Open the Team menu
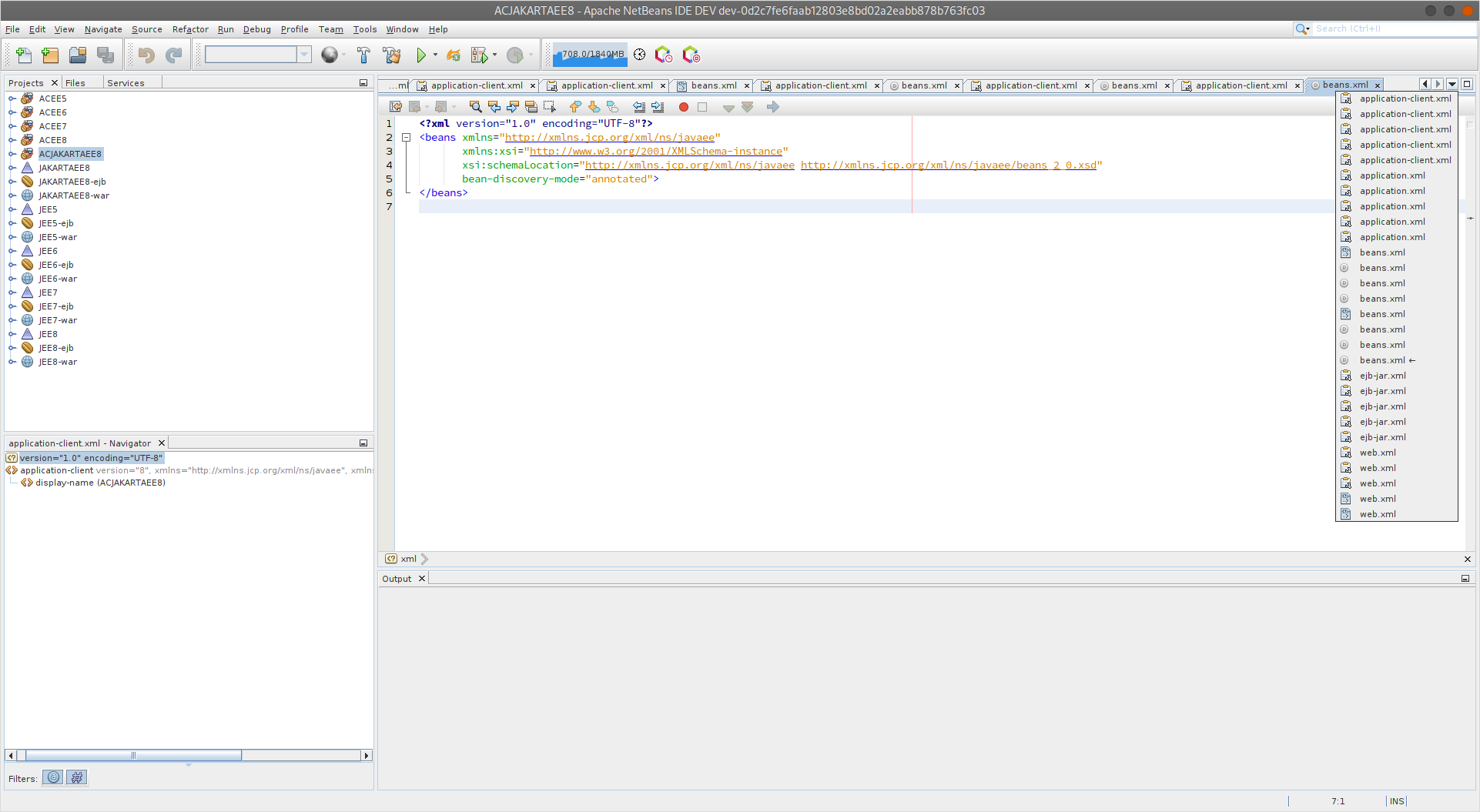The image size is (1480, 812). [331, 29]
